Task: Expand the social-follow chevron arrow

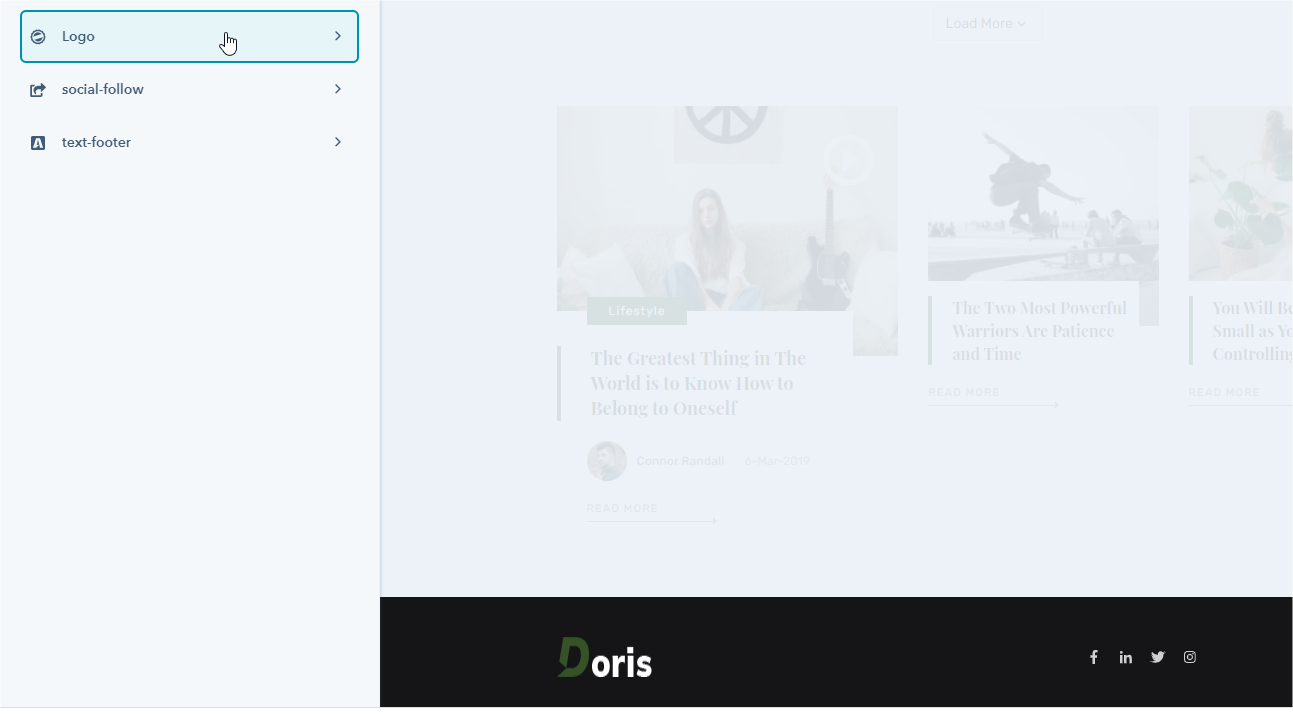Action: pos(338,89)
